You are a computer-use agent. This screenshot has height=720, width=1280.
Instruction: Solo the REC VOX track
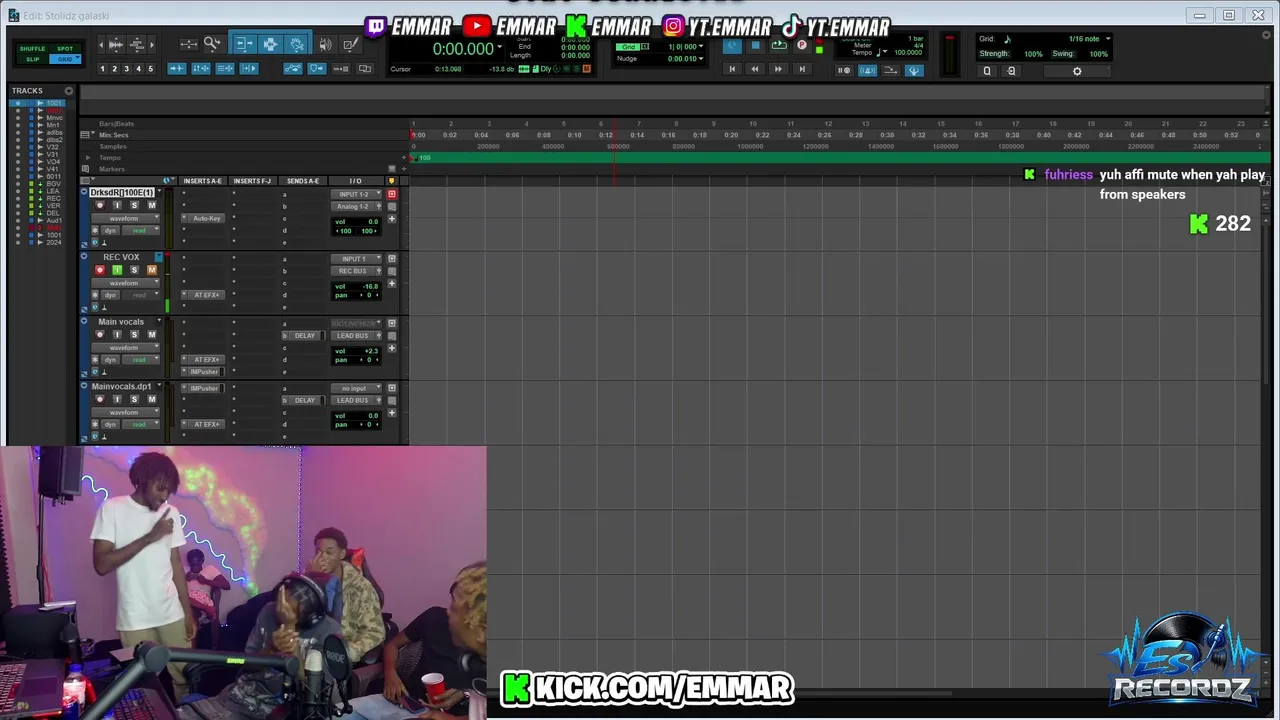click(134, 270)
